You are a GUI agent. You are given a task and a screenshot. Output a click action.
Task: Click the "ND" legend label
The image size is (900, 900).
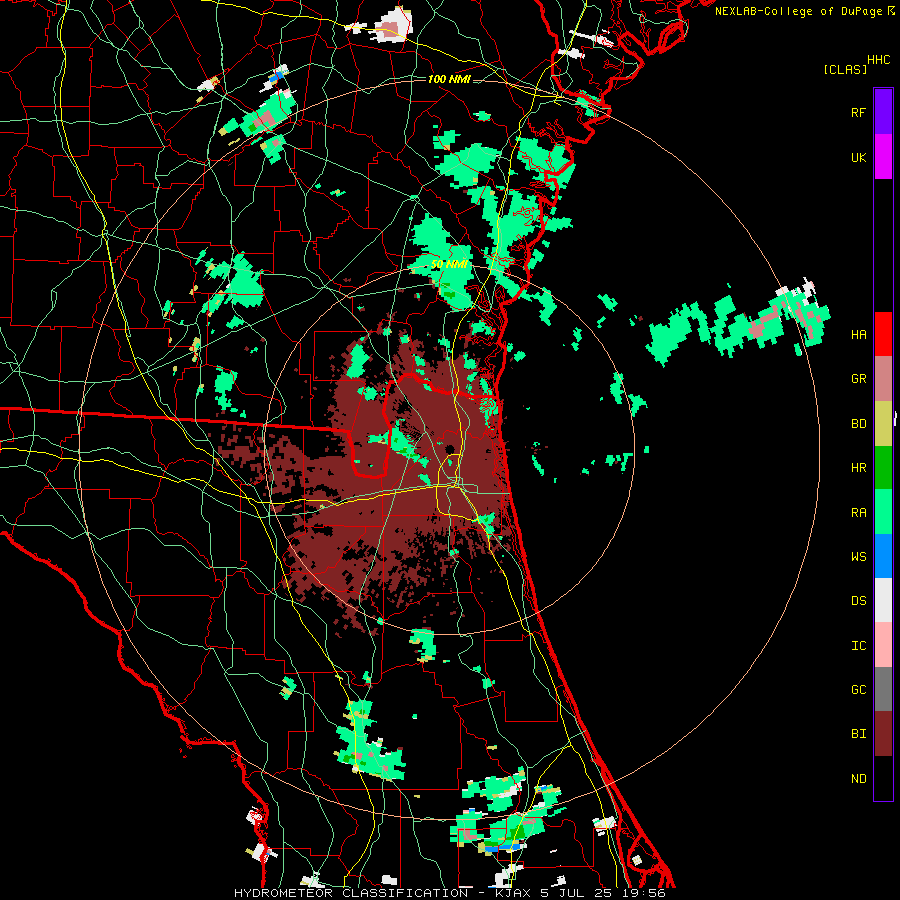pos(858,778)
